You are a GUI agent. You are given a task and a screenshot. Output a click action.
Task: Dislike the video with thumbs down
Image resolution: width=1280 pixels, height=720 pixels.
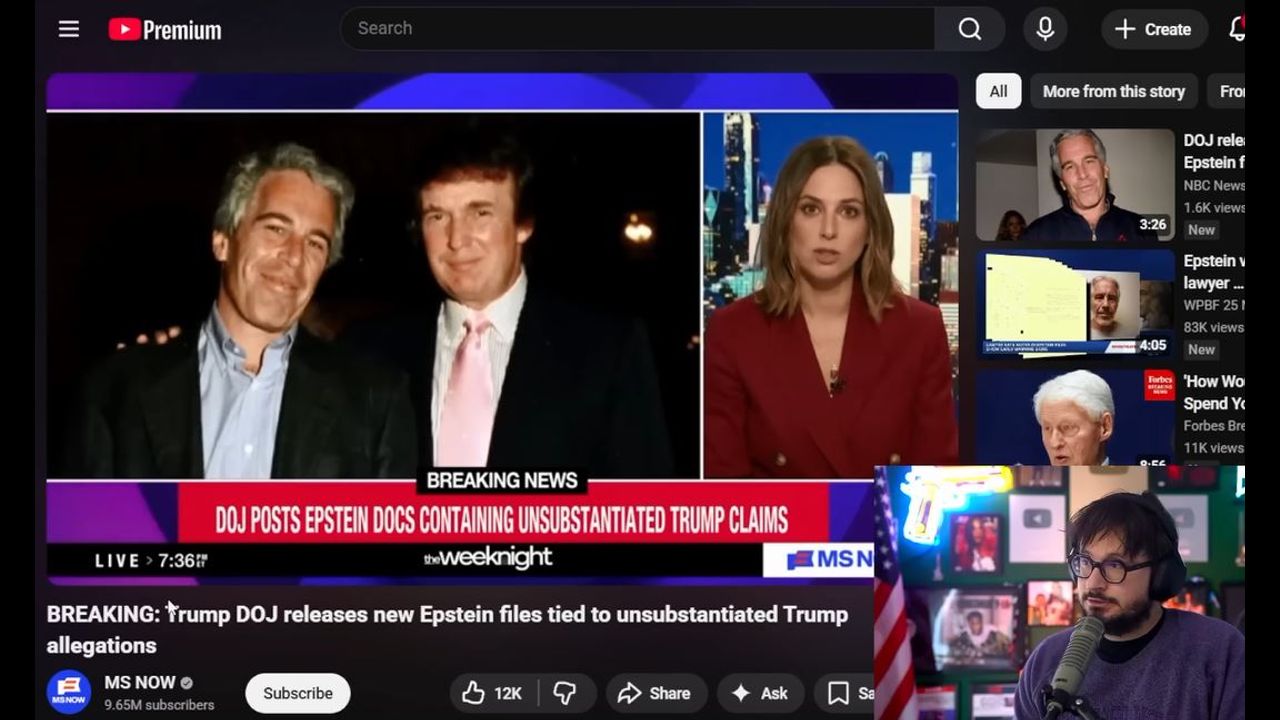click(x=566, y=693)
